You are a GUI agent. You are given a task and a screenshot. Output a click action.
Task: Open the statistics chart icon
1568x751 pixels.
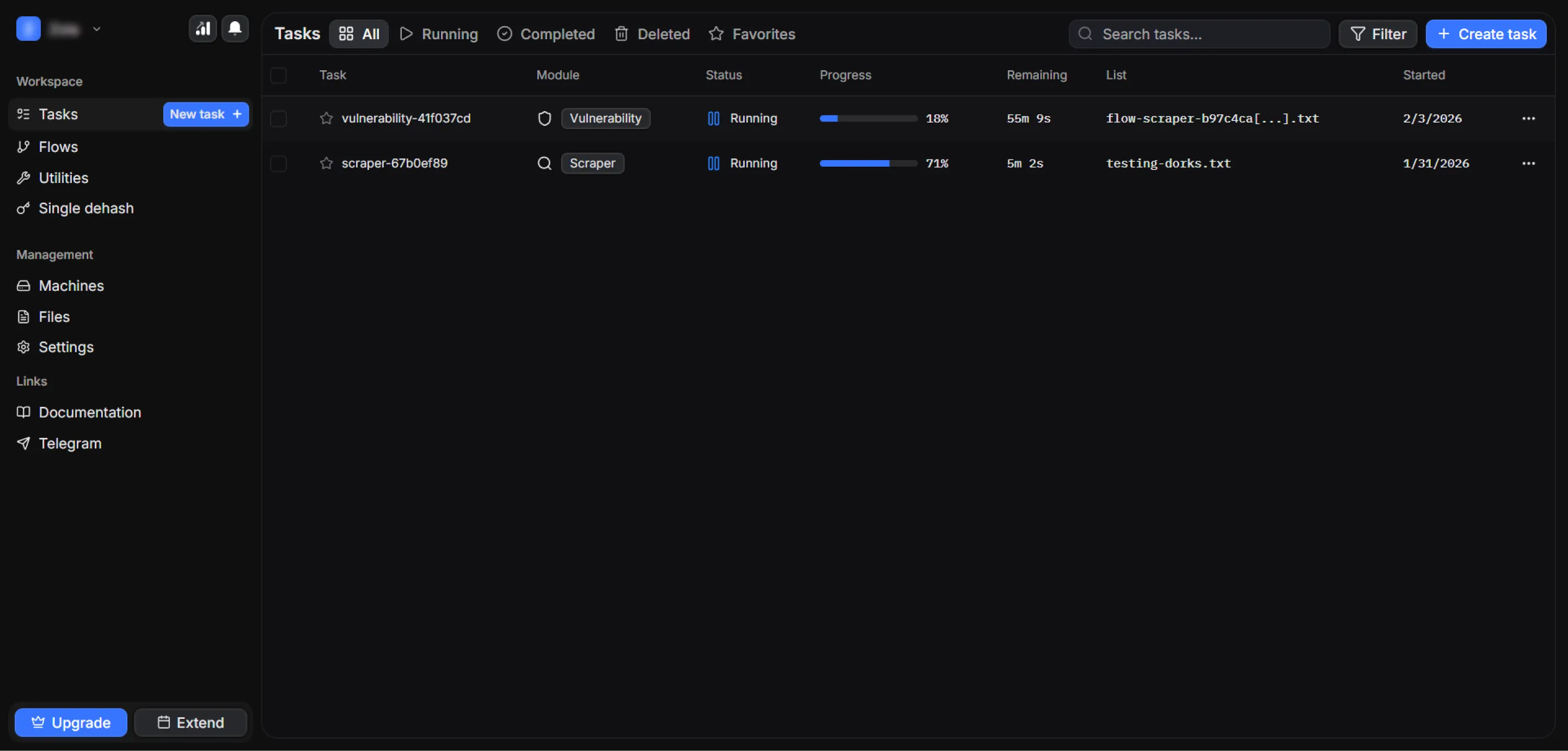pos(203,29)
